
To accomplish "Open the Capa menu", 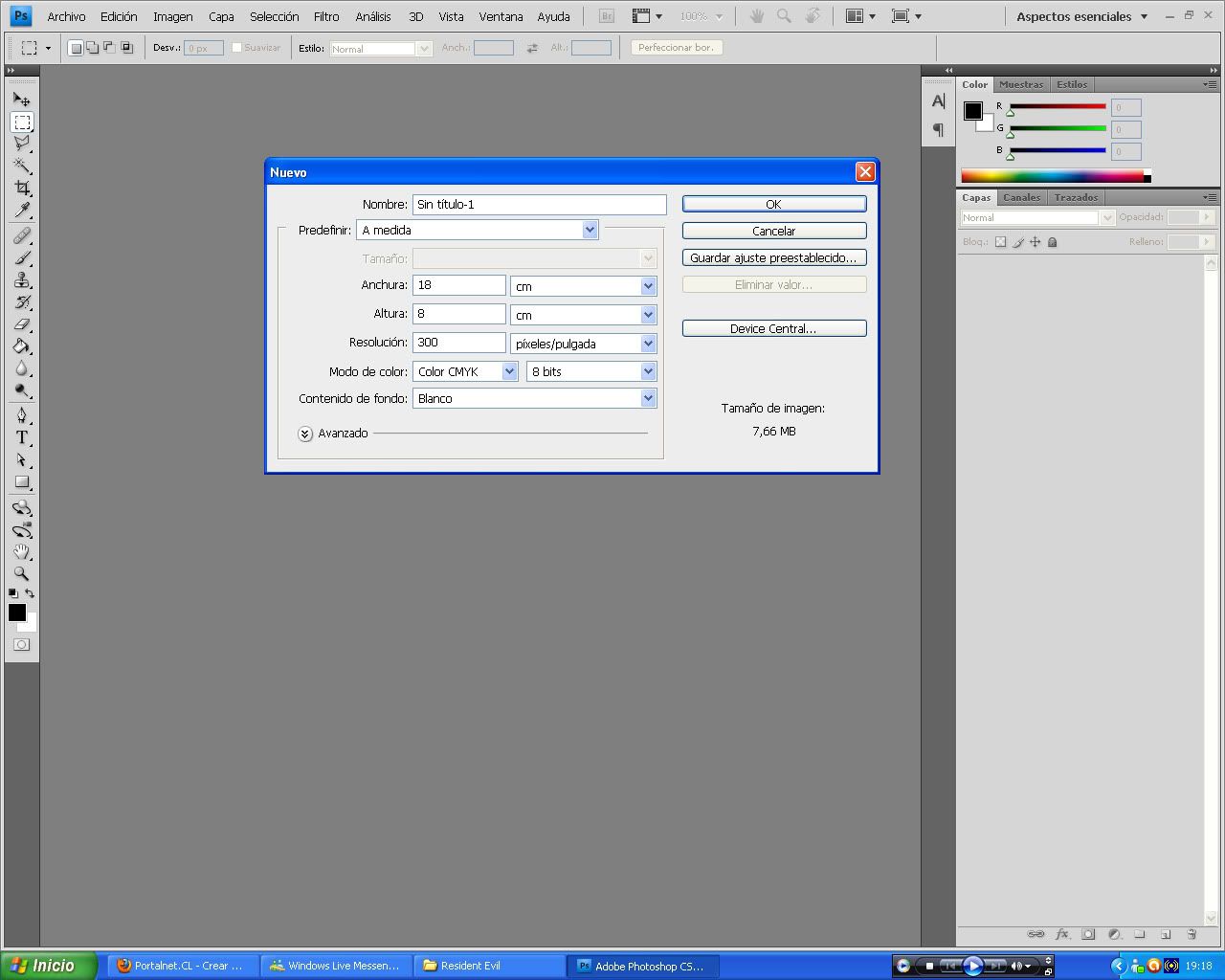I will click(x=221, y=16).
